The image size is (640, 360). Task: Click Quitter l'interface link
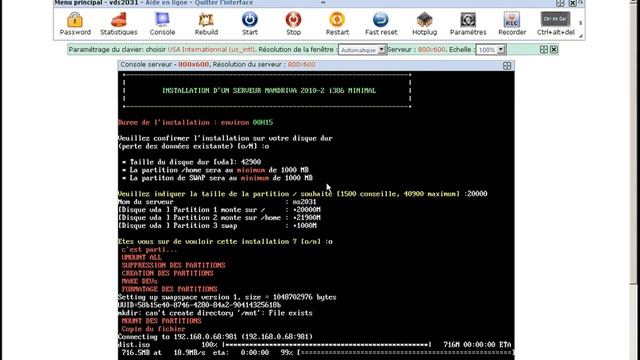tap(224, 3)
